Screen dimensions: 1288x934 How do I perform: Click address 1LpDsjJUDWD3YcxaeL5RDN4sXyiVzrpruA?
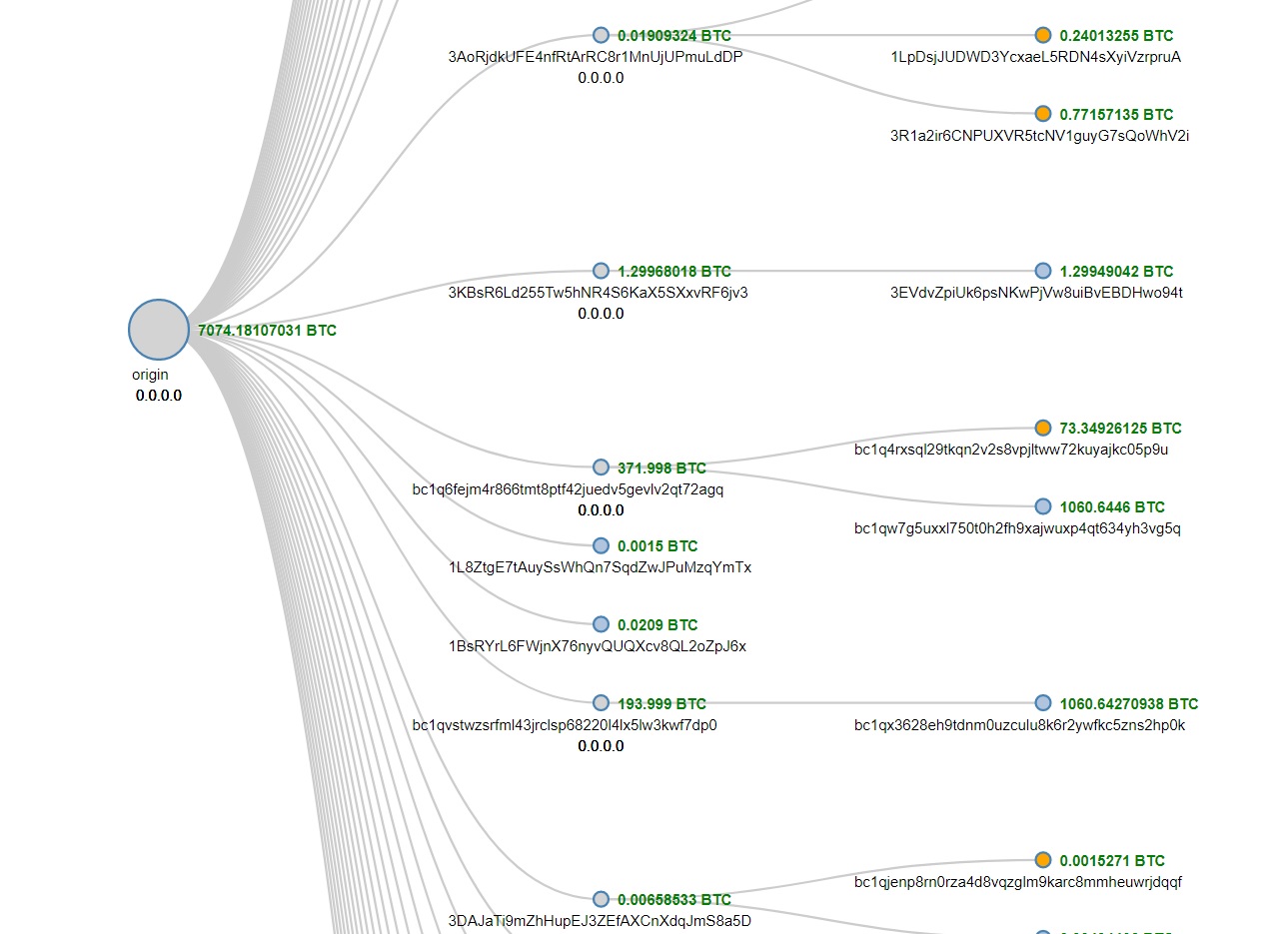pos(1036,57)
